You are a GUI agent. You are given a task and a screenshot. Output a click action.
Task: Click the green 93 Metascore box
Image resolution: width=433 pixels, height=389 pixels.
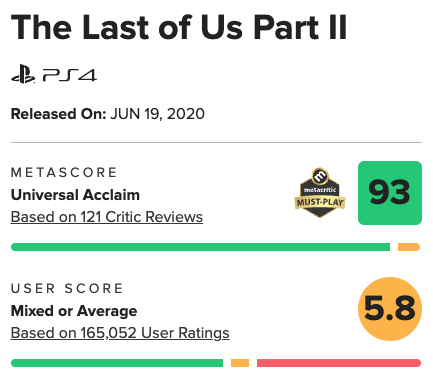[390, 193]
